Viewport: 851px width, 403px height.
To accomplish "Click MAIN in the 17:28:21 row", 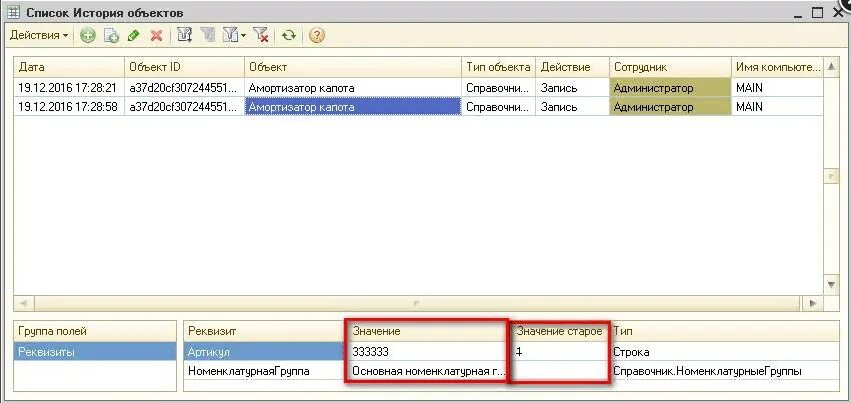I will pyautogui.click(x=777, y=88).
